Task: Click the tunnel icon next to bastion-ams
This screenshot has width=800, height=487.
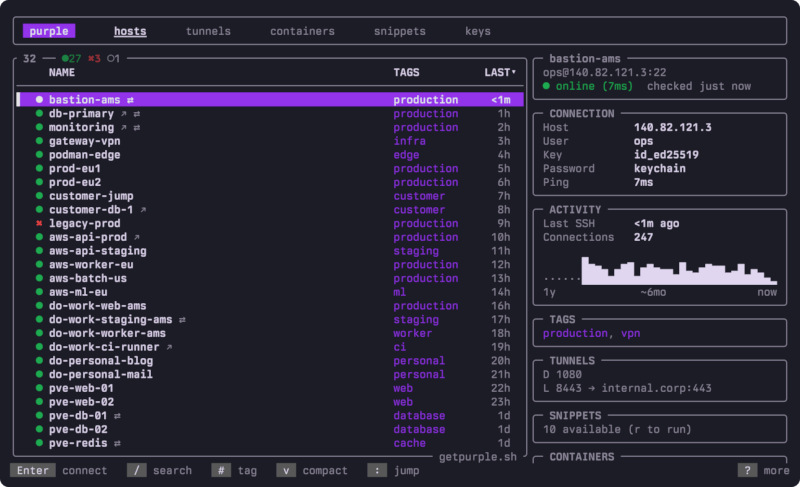Action: coord(130,100)
